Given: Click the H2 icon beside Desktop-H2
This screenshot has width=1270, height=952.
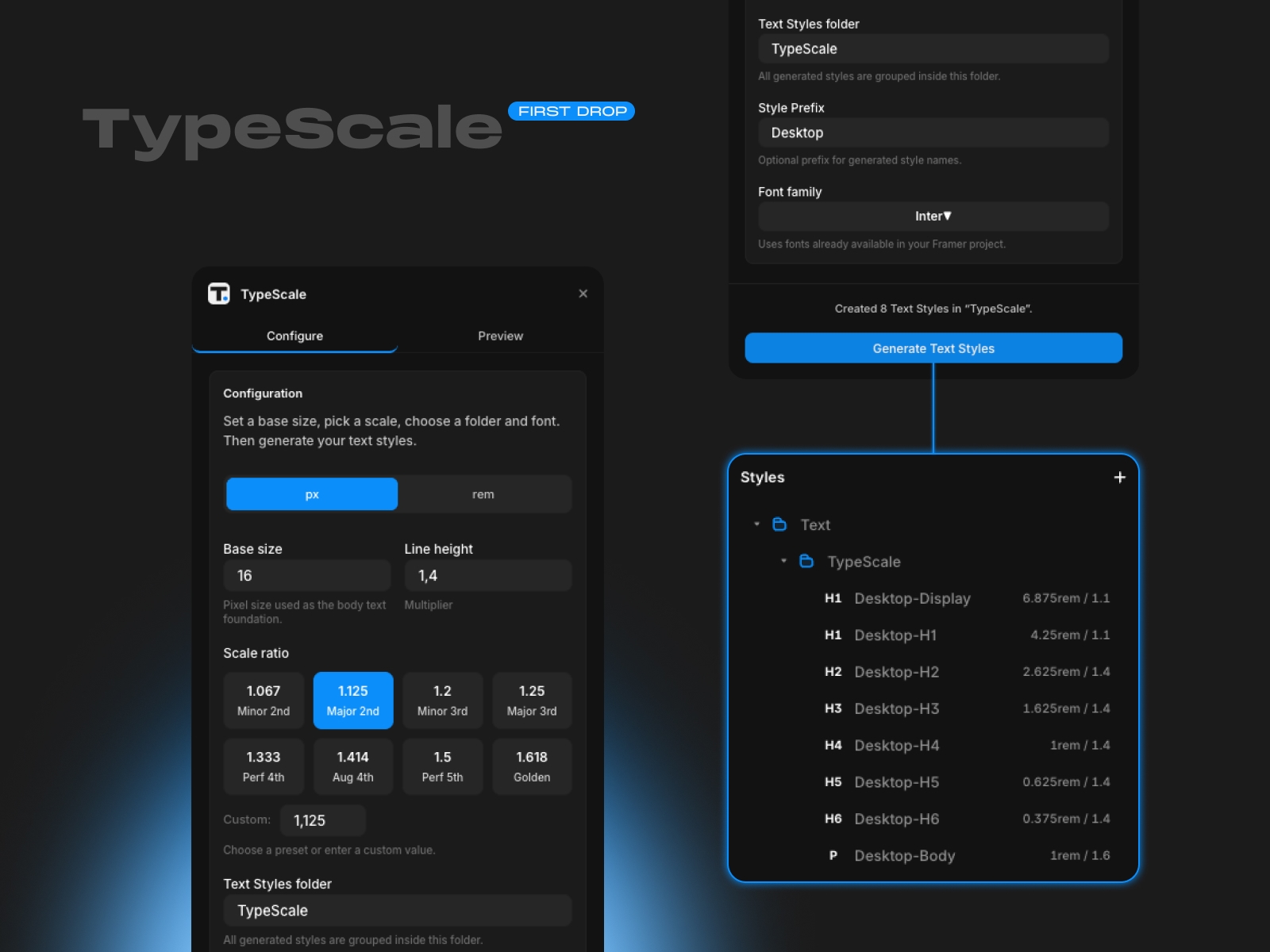Looking at the screenshot, I should click(x=833, y=672).
